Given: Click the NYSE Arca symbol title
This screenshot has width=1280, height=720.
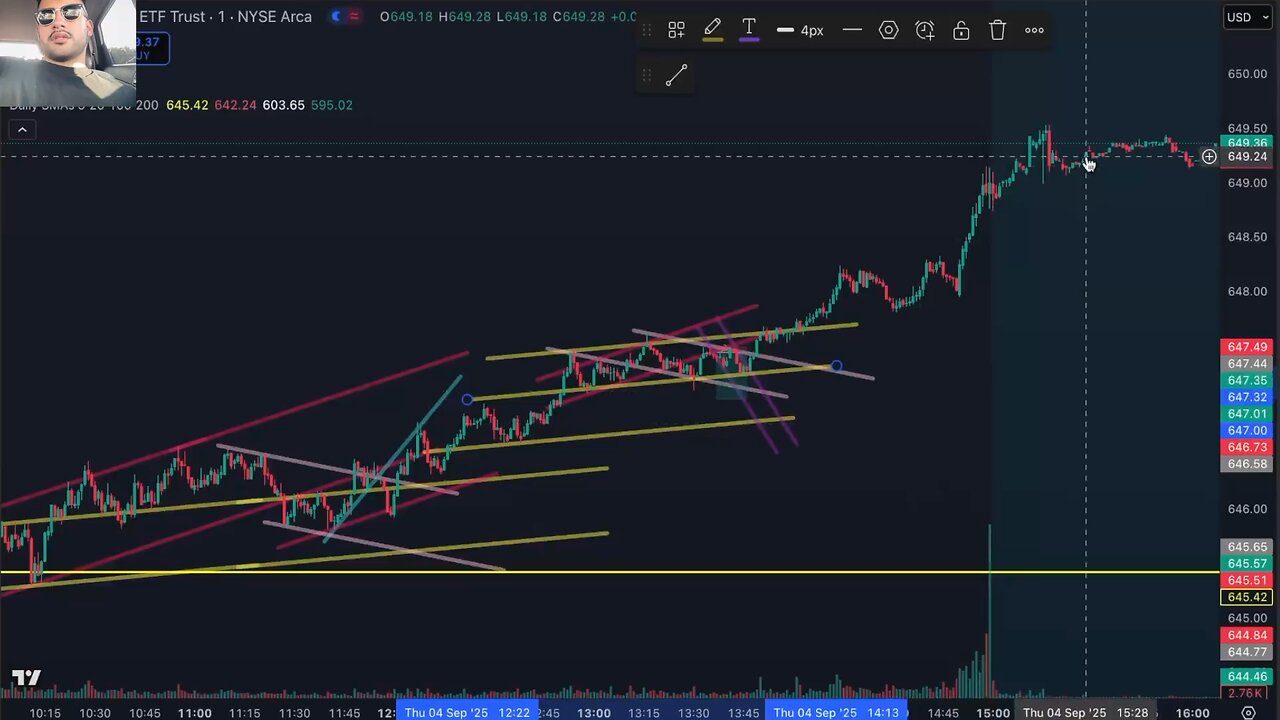Looking at the screenshot, I should pyautogui.click(x=225, y=16).
